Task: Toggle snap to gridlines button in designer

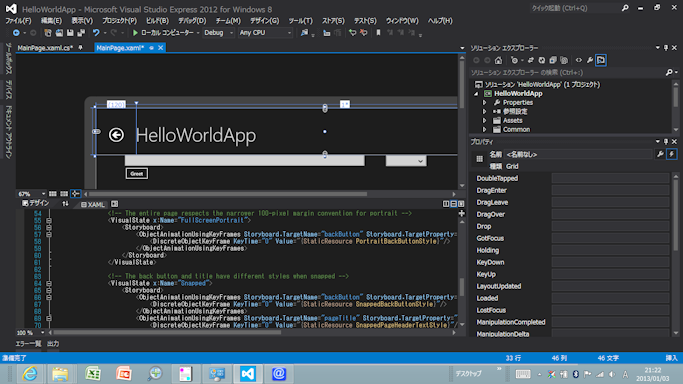Action: 64,194
